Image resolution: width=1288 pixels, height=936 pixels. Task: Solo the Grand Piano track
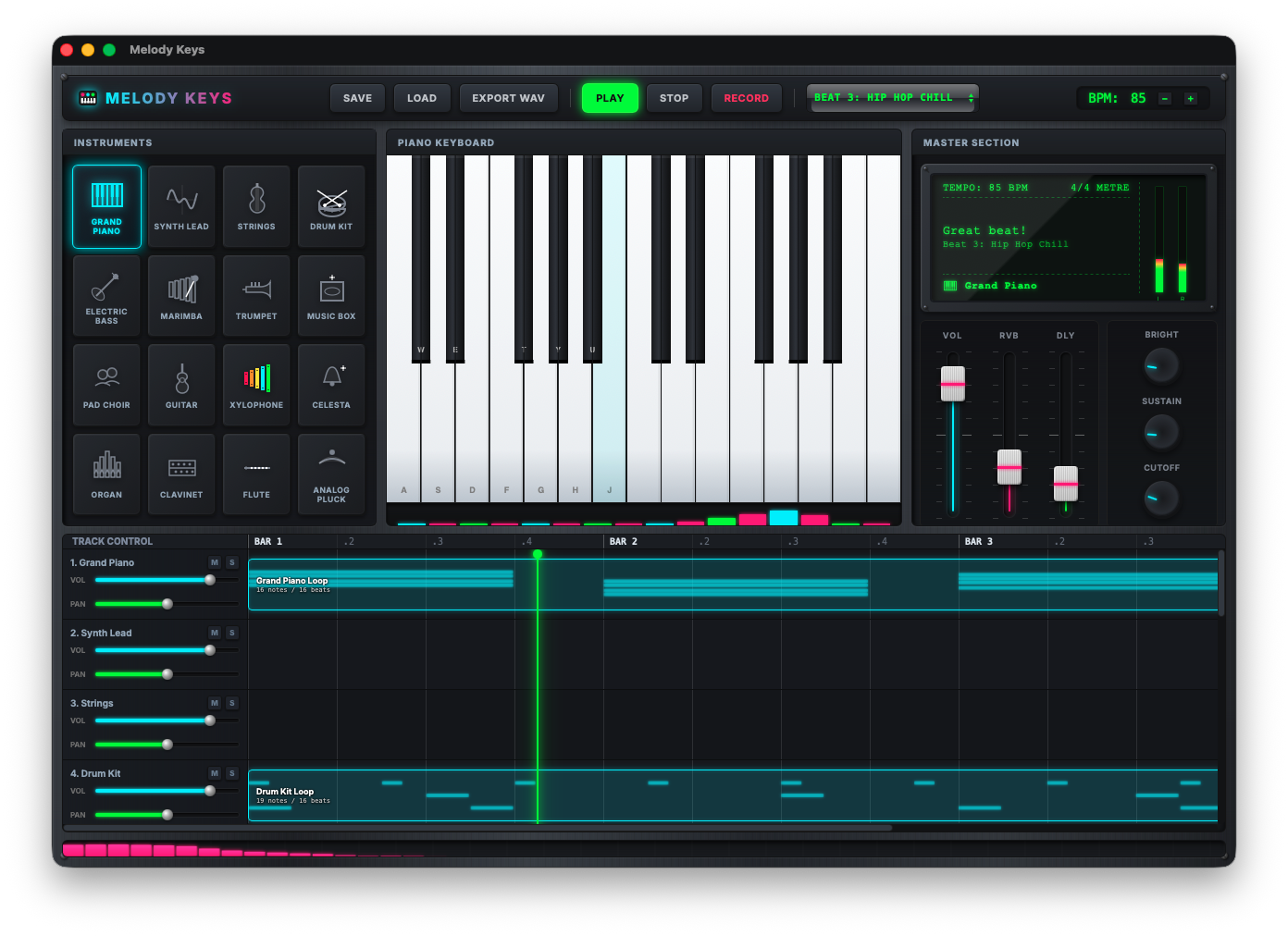(232, 562)
